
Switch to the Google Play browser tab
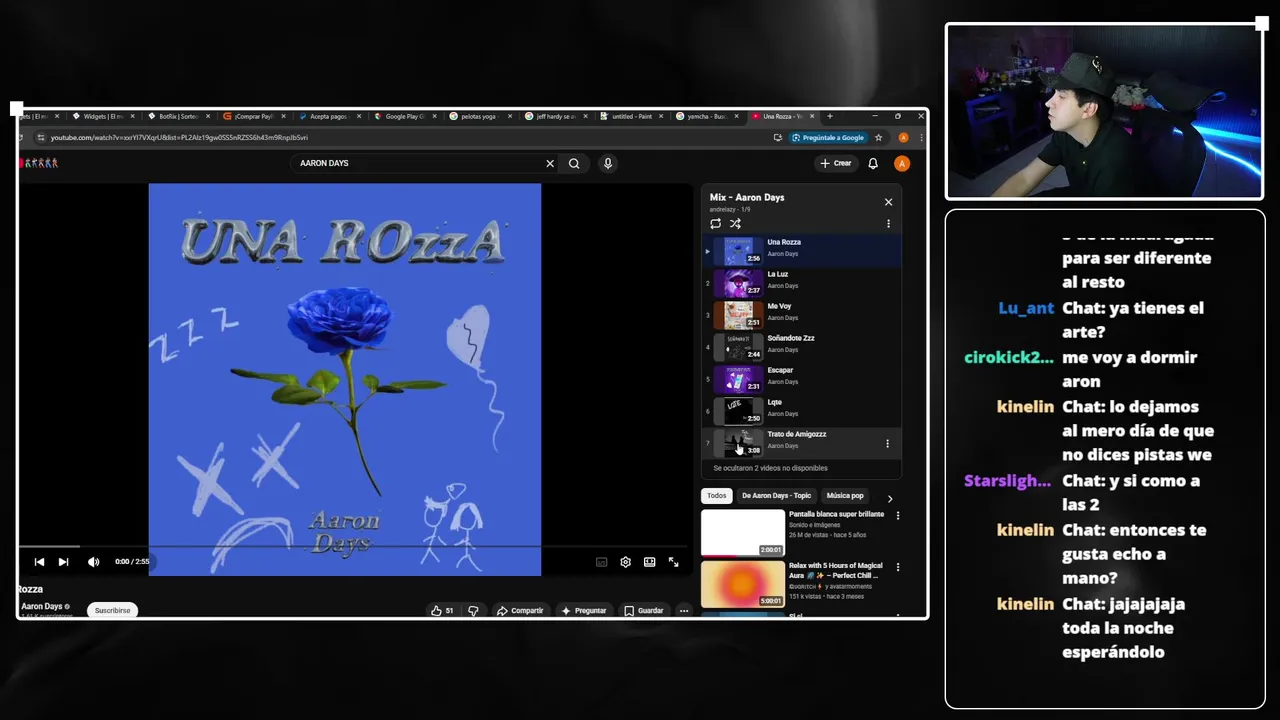pos(404,116)
